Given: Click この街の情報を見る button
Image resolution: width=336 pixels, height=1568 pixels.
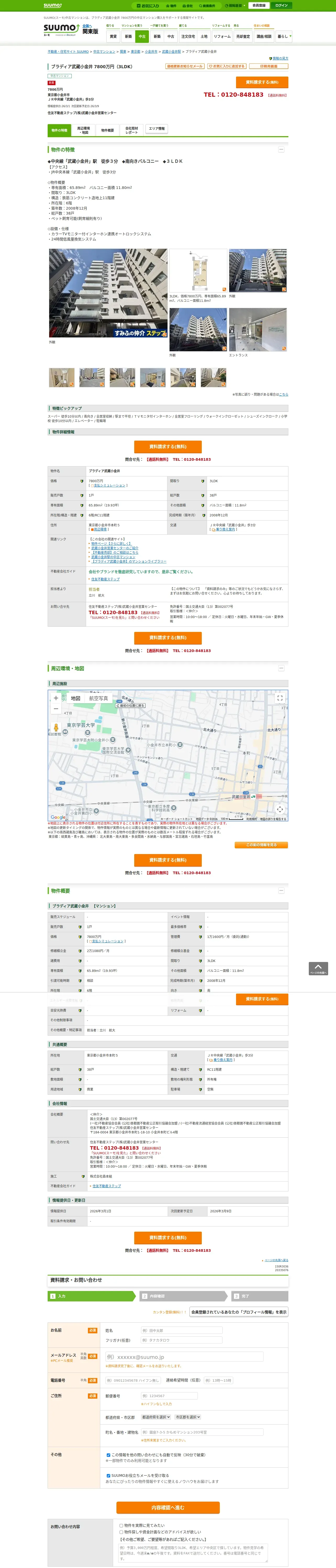Looking at the screenshot, I should [x=262, y=845].
